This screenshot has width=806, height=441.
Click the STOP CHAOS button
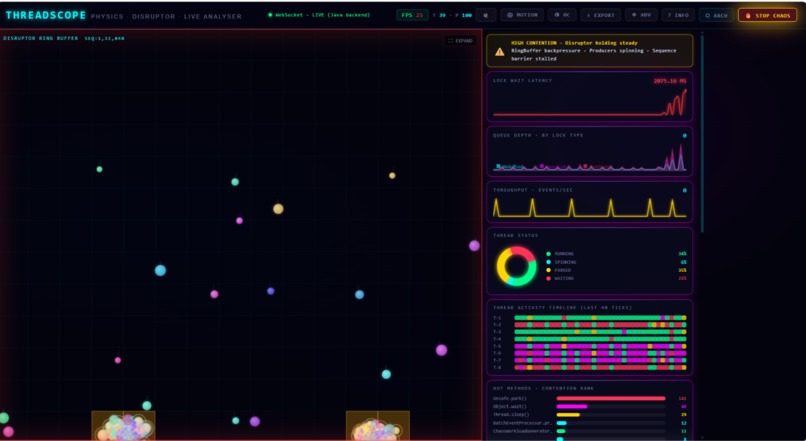point(767,15)
